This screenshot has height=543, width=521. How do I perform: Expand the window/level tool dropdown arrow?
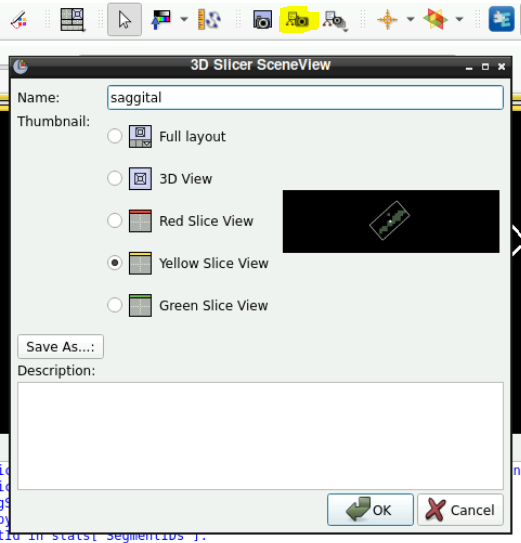(184, 19)
